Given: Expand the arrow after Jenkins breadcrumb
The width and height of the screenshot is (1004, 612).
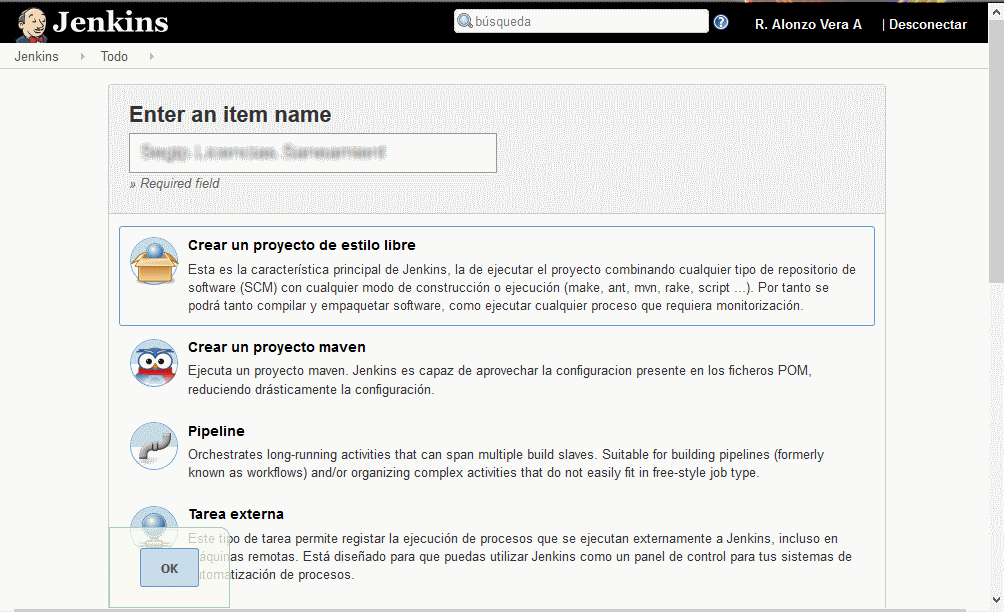Looking at the screenshot, I should [x=82, y=56].
